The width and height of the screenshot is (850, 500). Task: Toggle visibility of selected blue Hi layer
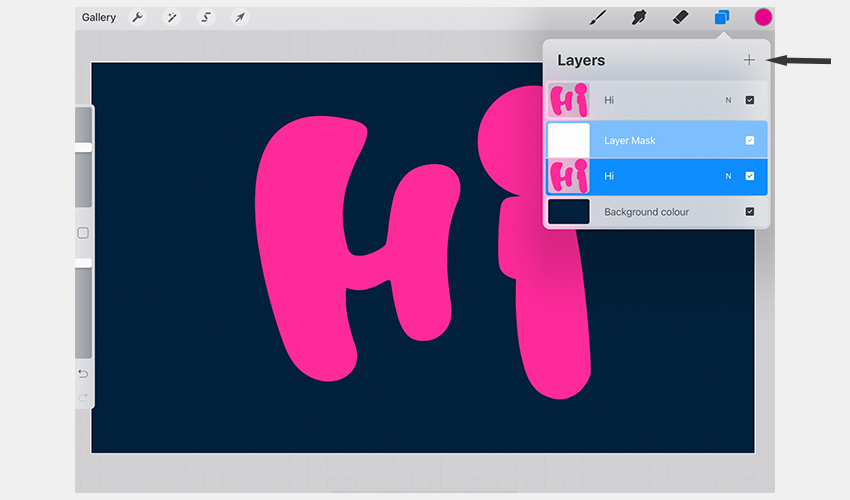(750, 176)
